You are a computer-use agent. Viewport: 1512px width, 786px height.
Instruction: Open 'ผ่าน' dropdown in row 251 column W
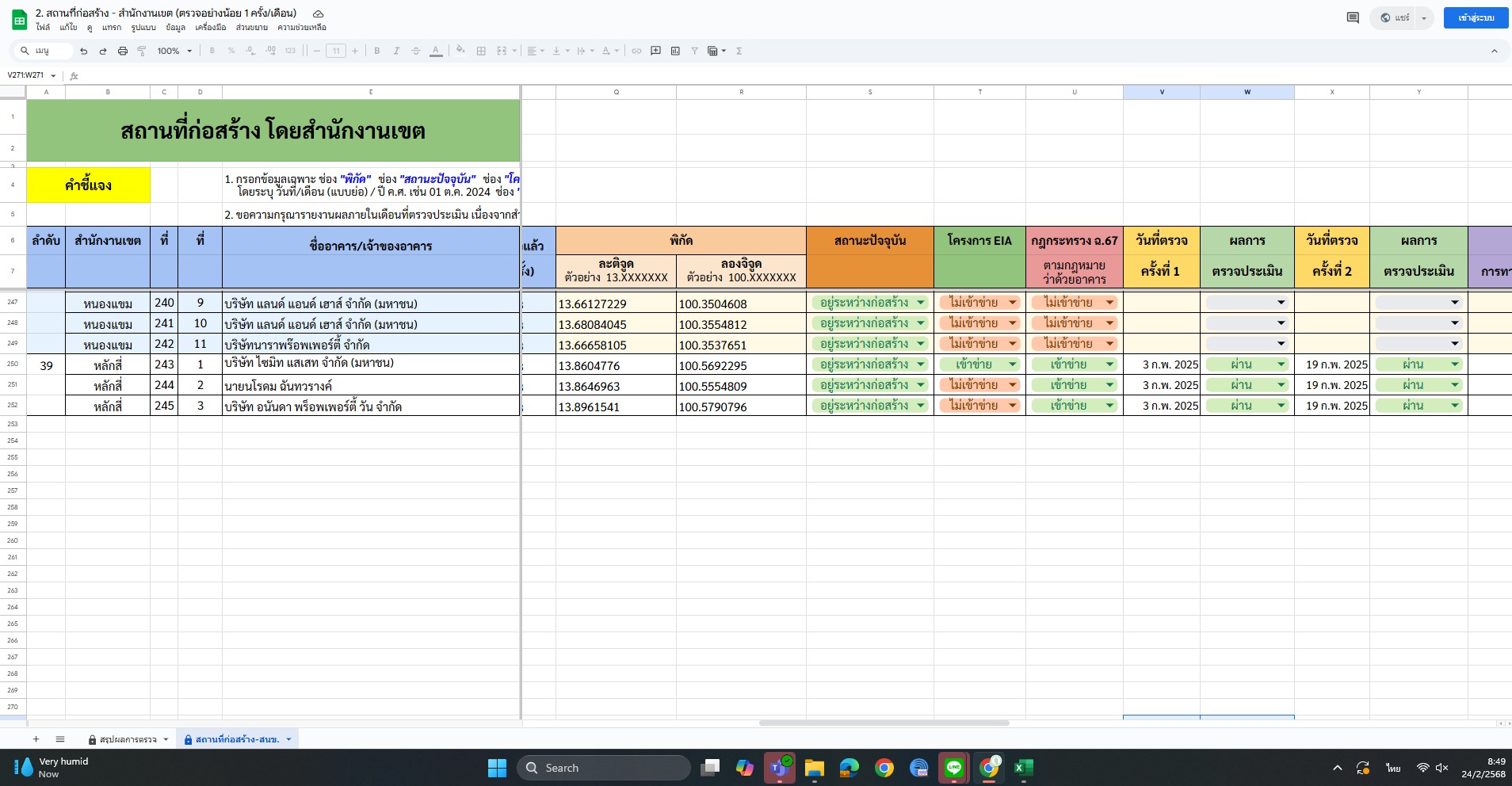[1281, 385]
